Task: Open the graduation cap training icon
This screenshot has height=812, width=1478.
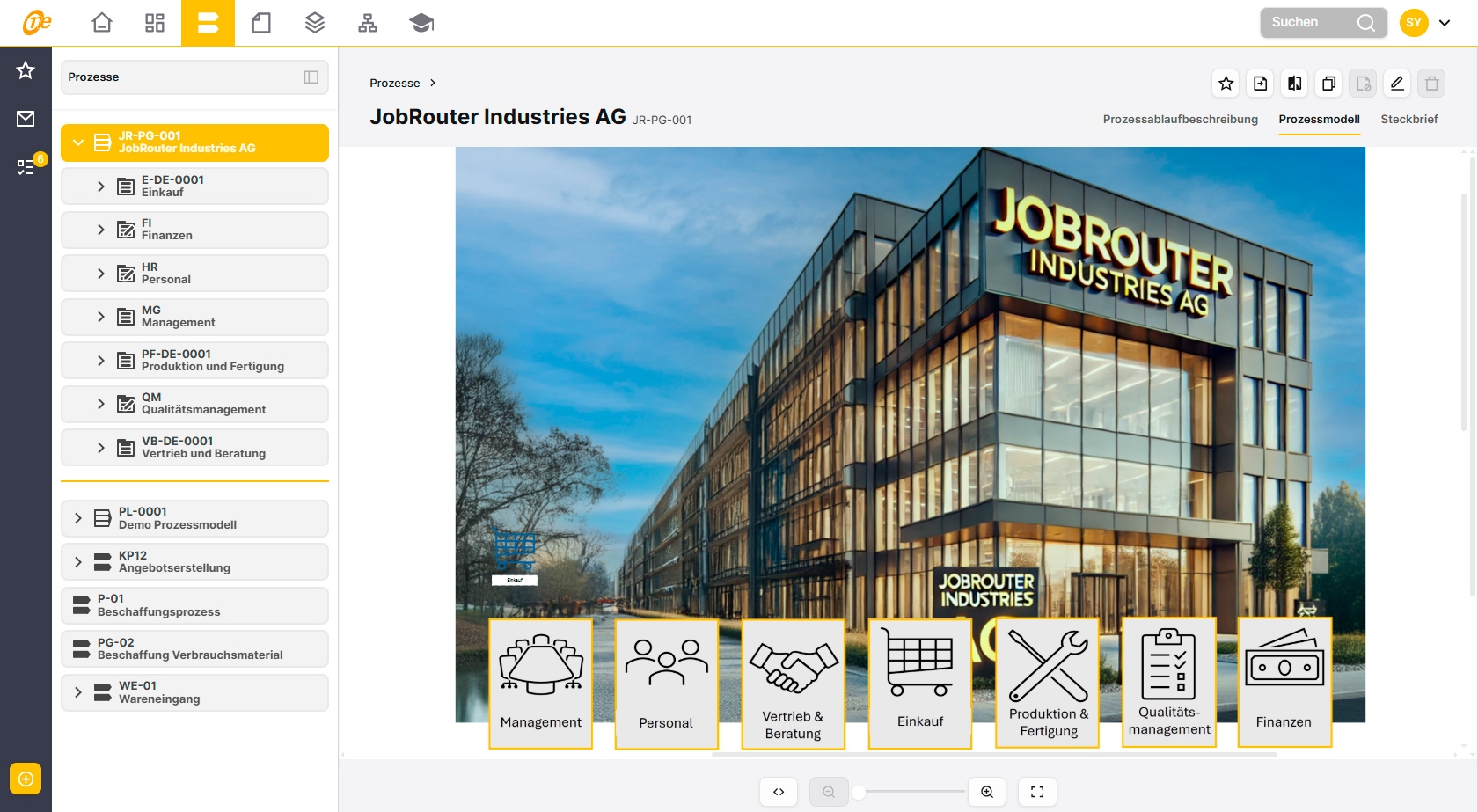Action: pos(421,23)
